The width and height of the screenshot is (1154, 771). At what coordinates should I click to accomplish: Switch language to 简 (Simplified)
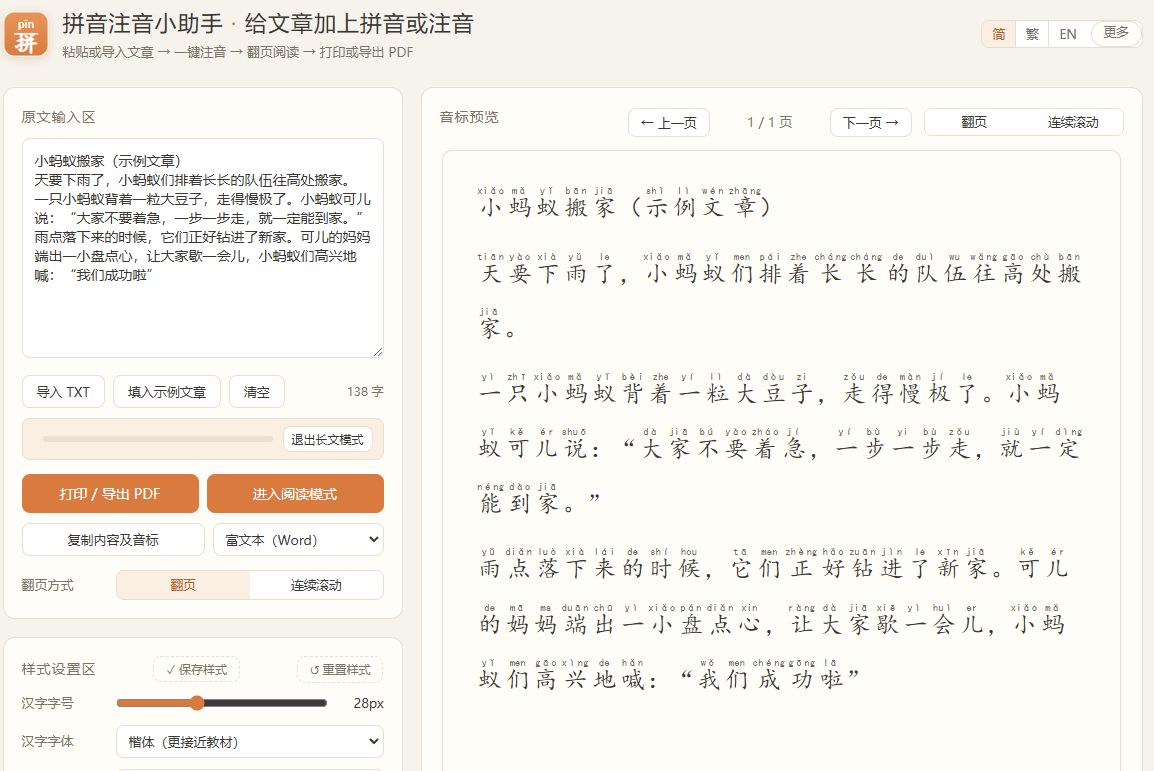pyautogui.click(x=999, y=34)
